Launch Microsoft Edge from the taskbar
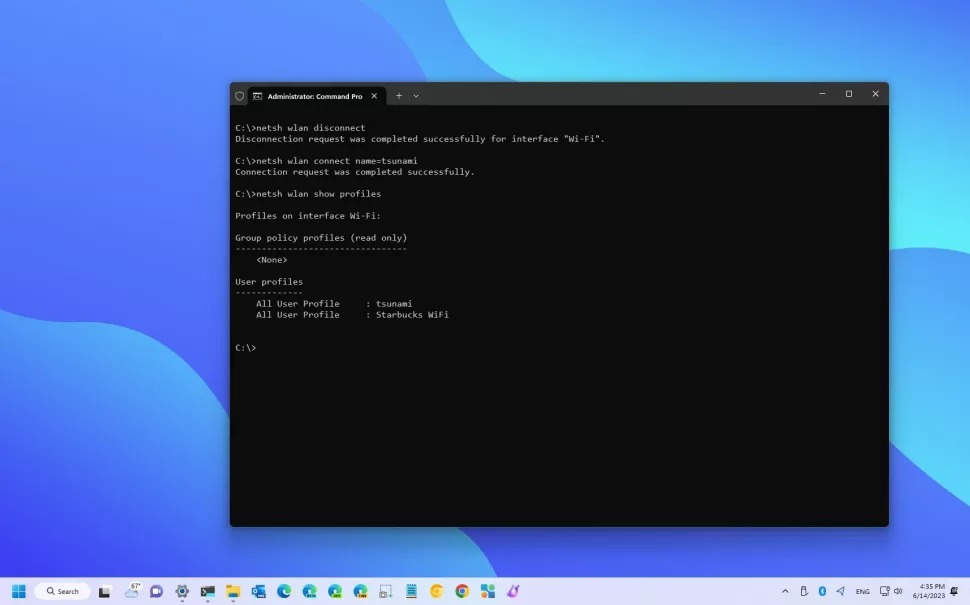 (x=283, y=590)
